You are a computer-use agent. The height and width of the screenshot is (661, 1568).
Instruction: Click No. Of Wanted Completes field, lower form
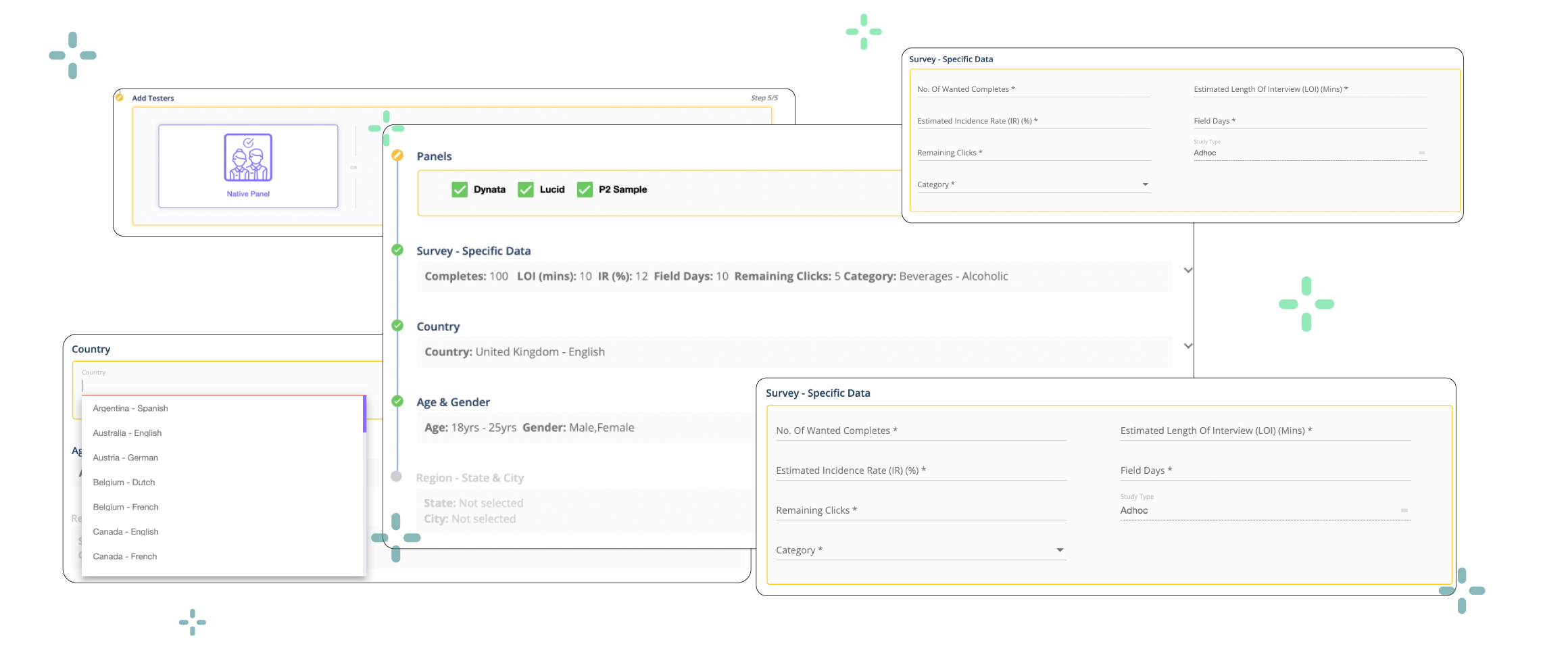(921, 431)
